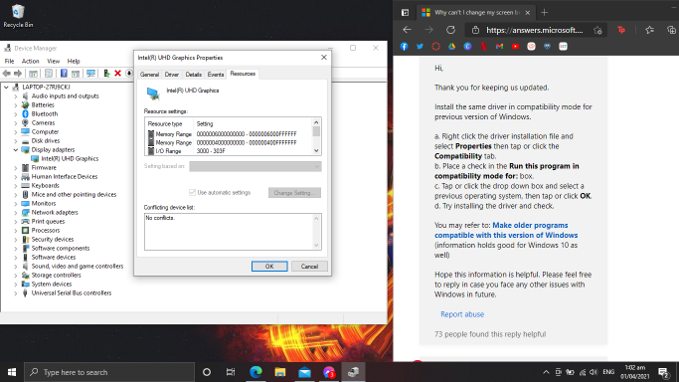Expand the Network adapters node
This screenshot has height=382, width=679.
click(x=16, y=213)
